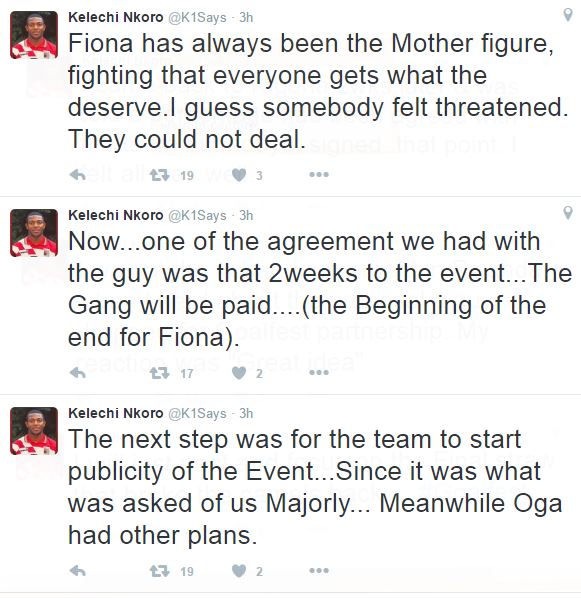Open more options on second tweet
This screenshot has width=581, height=598.
(x=319, y=372)
